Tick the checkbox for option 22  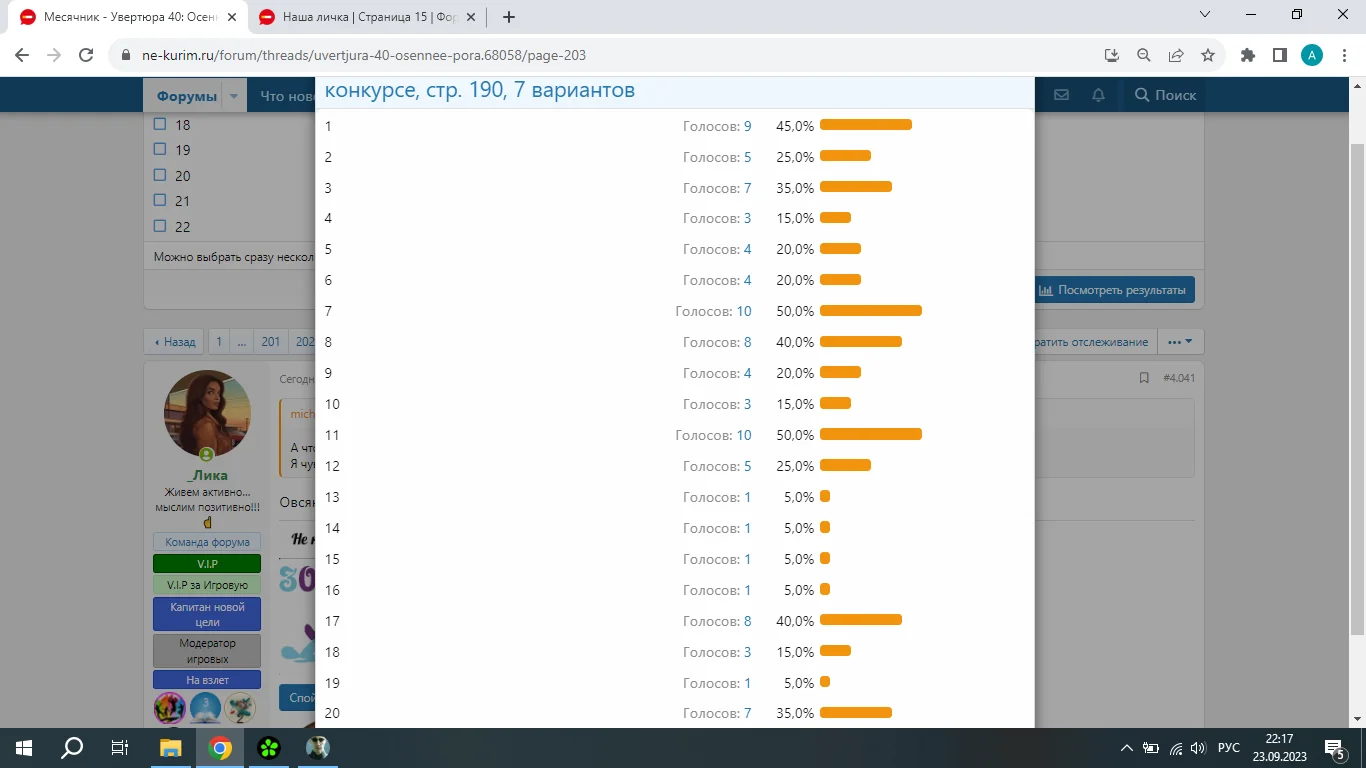click(x=160, y=227)
